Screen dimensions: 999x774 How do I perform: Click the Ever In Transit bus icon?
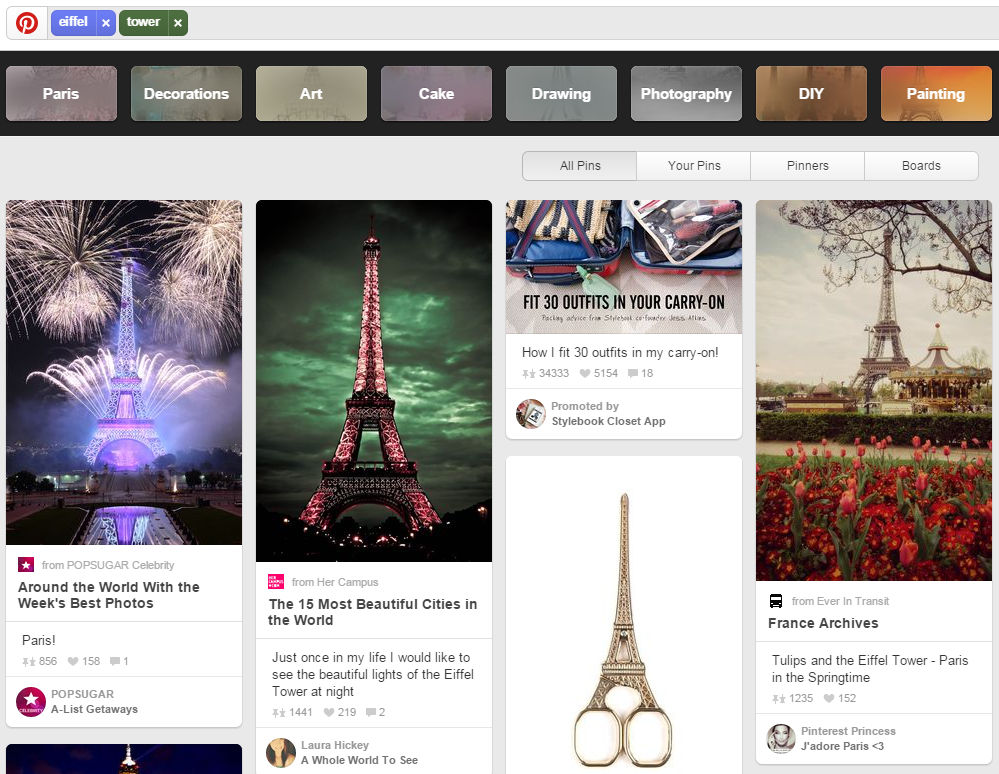pos(775,600)
